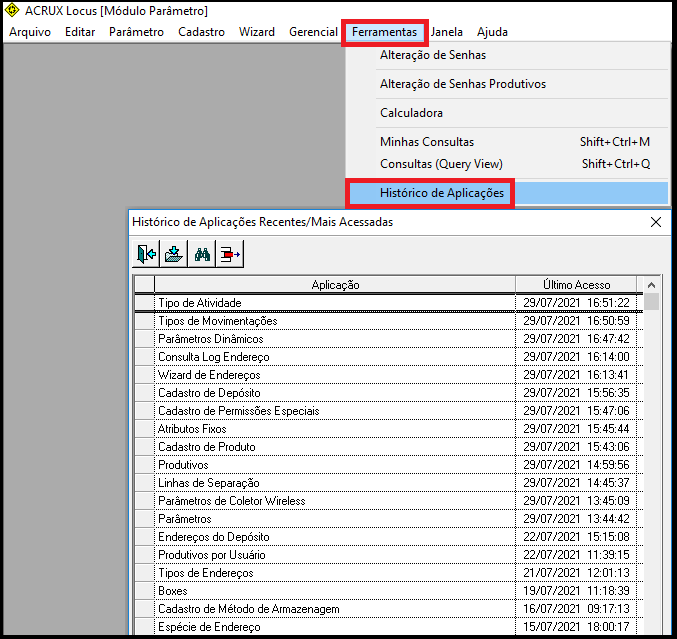Select Minhas Consultas menu entry
The height and width of the screenshot is (639, 677).
click(508, 142)
